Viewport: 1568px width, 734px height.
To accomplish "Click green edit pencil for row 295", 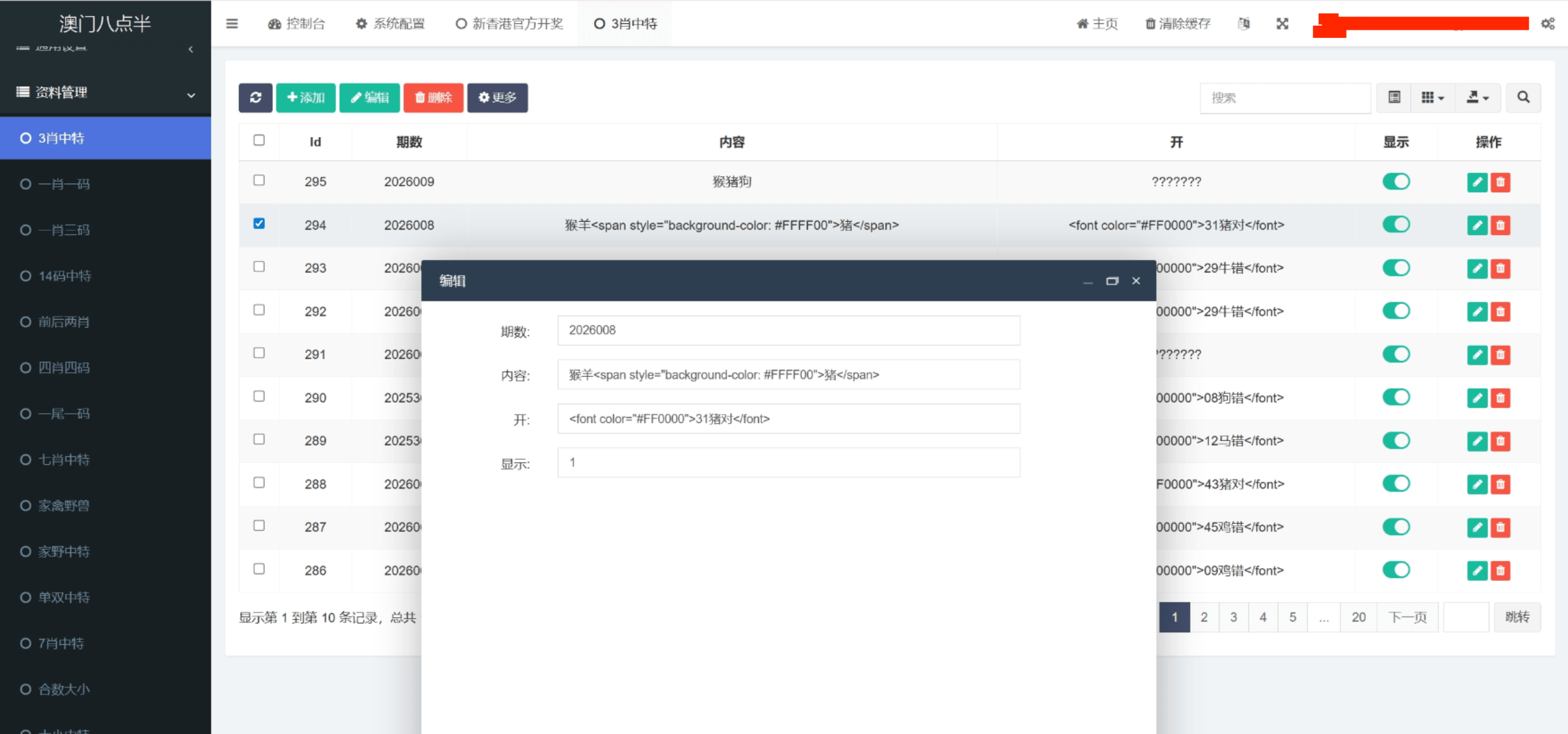I will pyautogui.click(x=1477, y=182).
